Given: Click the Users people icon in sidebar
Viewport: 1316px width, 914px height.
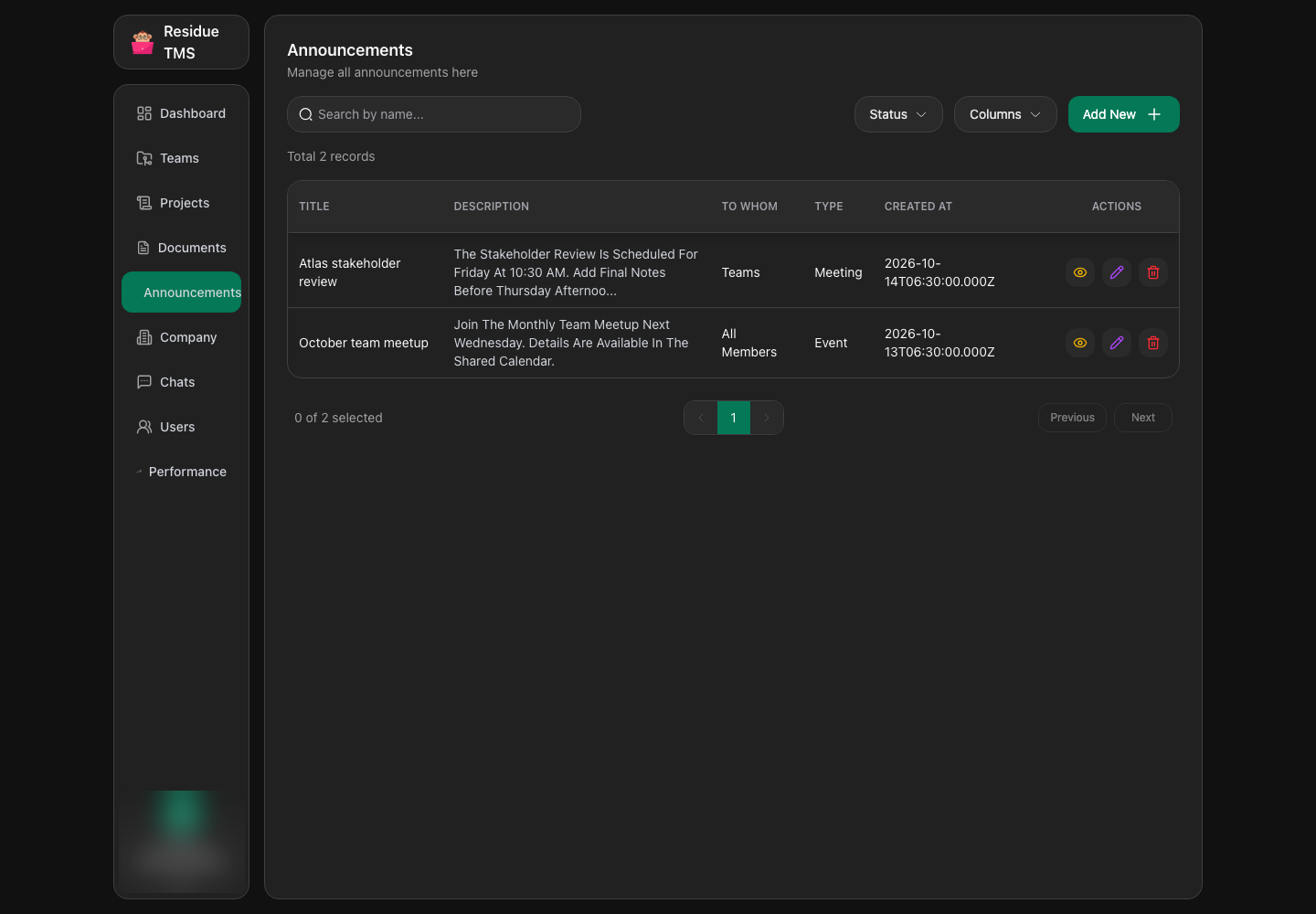Looking at the screenshot, I should point(144,427).
